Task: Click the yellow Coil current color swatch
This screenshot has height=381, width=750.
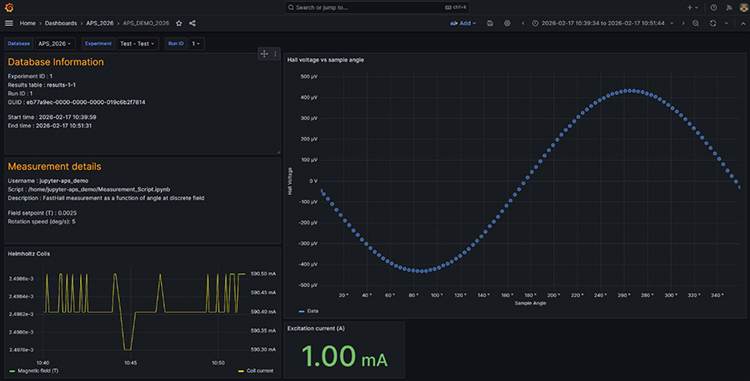Action: point(241,371)
